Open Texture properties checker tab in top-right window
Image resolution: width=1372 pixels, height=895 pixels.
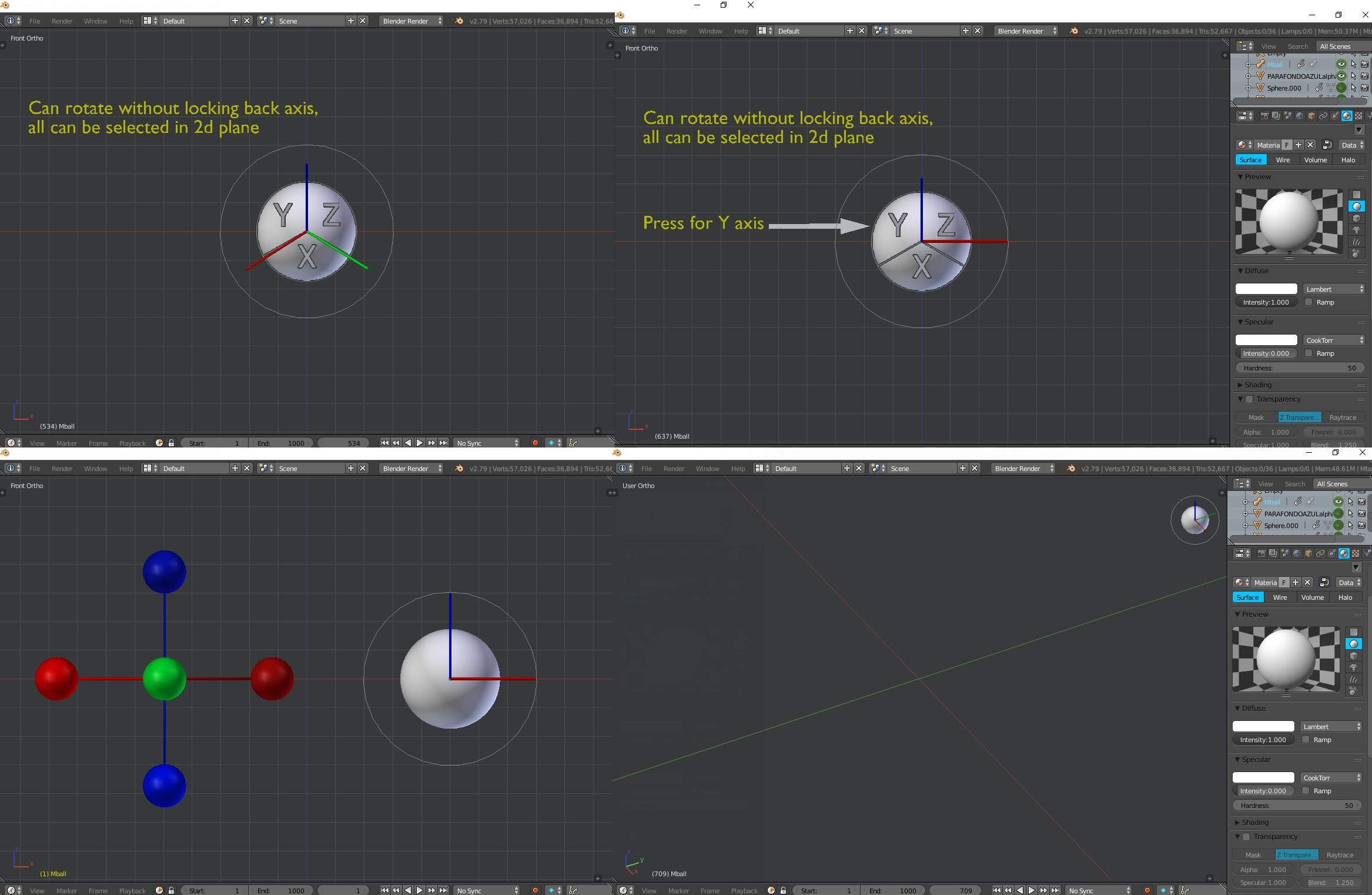click(x=1358, y=116)
